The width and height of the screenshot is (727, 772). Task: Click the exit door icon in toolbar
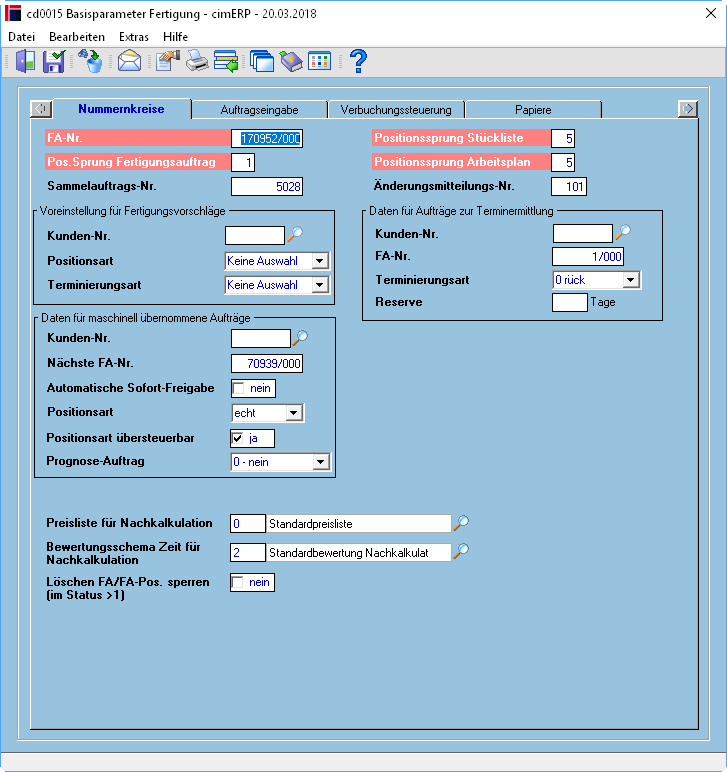[x=25, y=62]
